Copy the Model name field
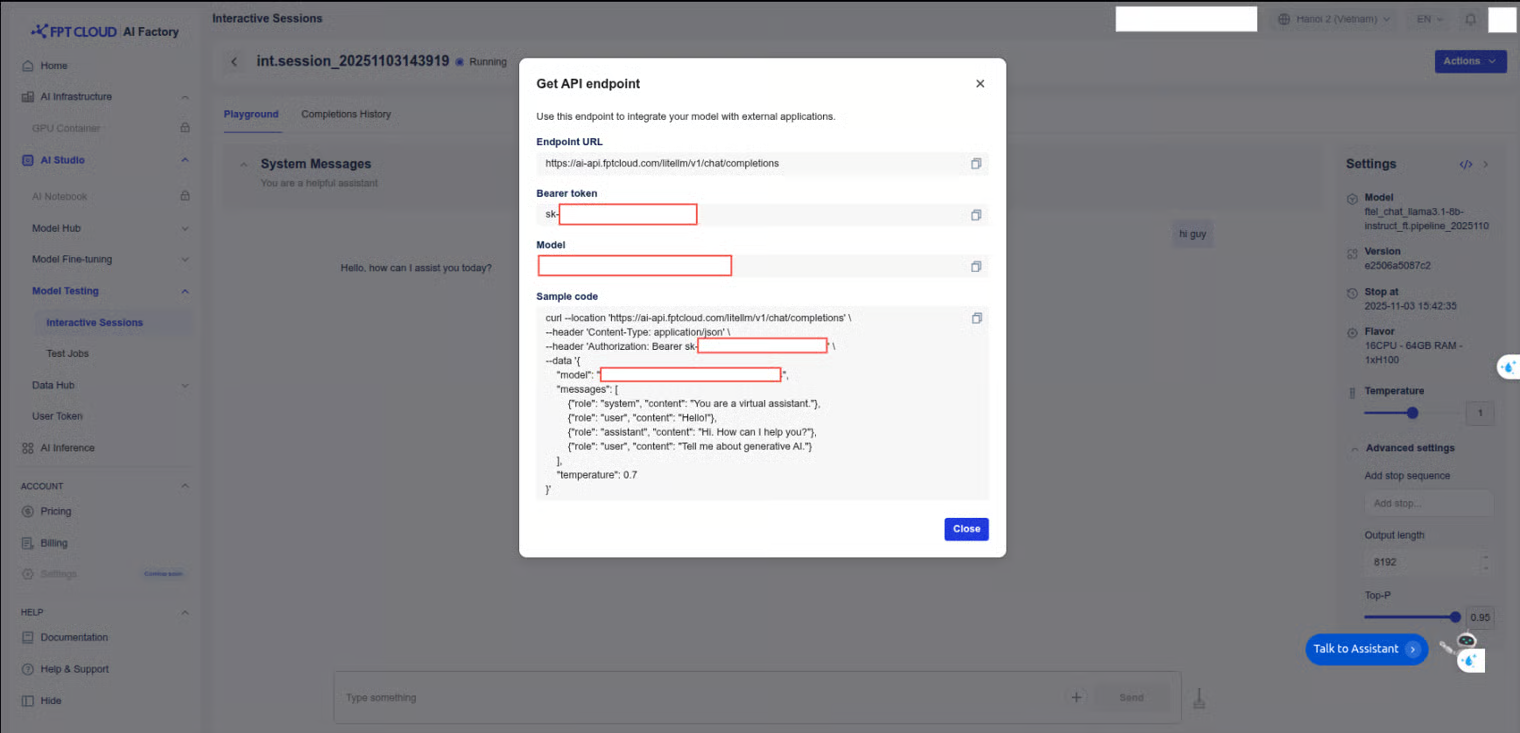The image size is (1520, 733). pyautogui.click(x=976, y=266)
